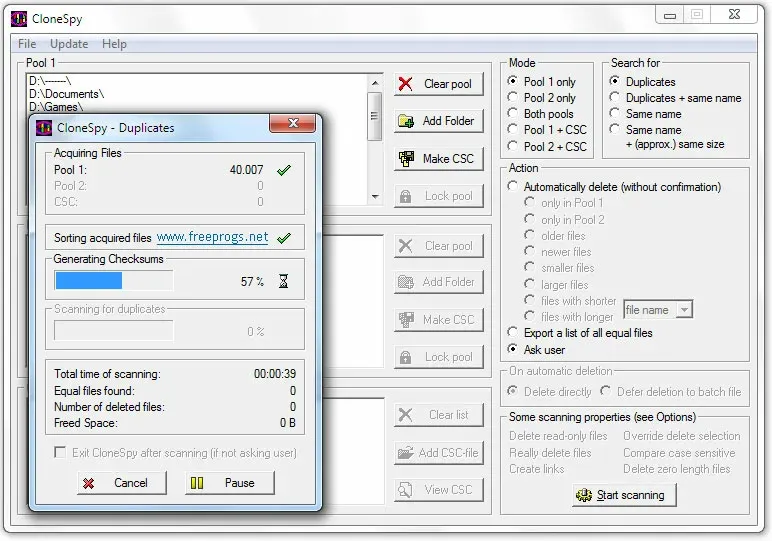
Task: Click Pool 1 Add Folder button
Action: coord(438,121)
